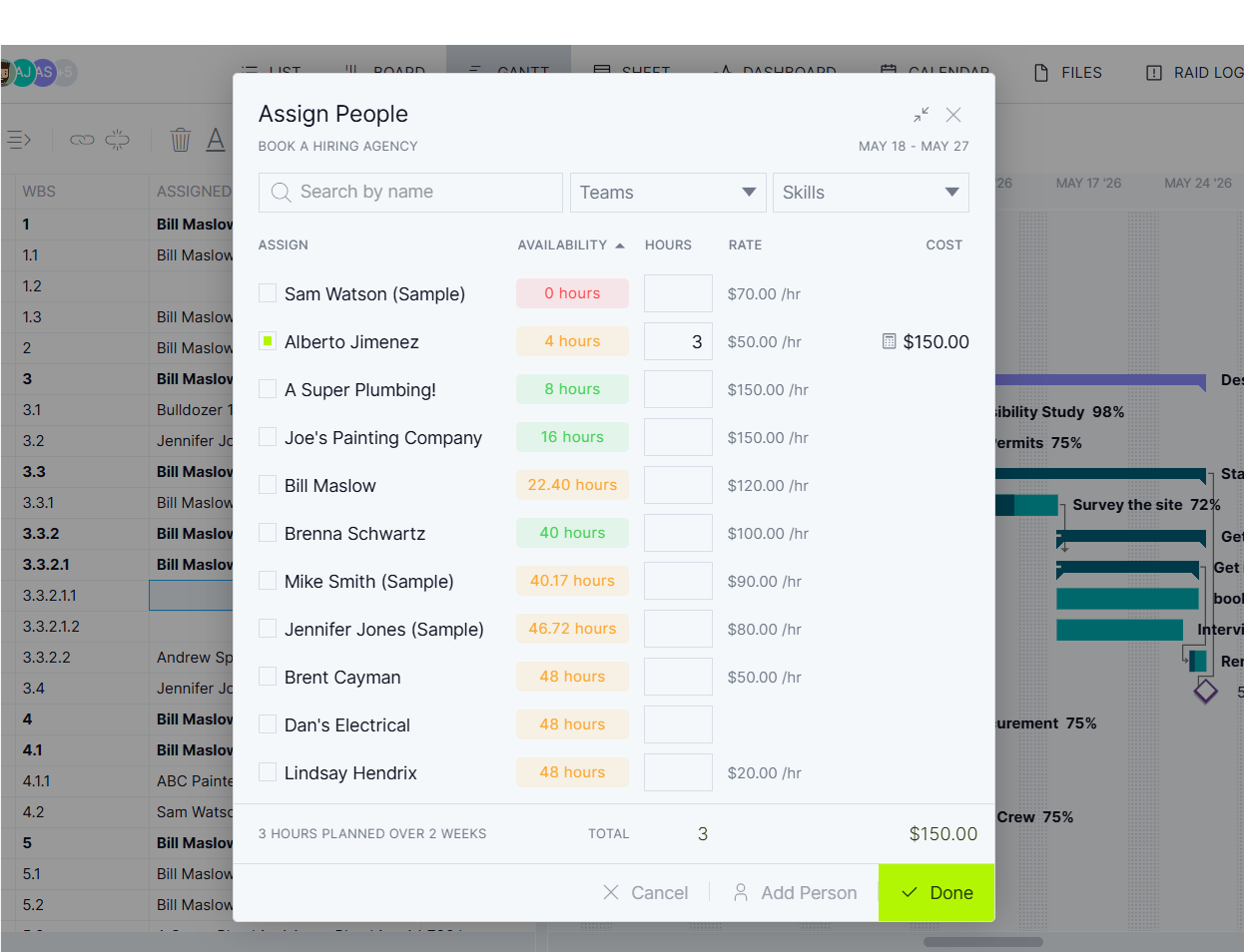Check the Jennifer Jones (Sample) checkbox
Screen dimensions: 1244x952
[268, 629]
